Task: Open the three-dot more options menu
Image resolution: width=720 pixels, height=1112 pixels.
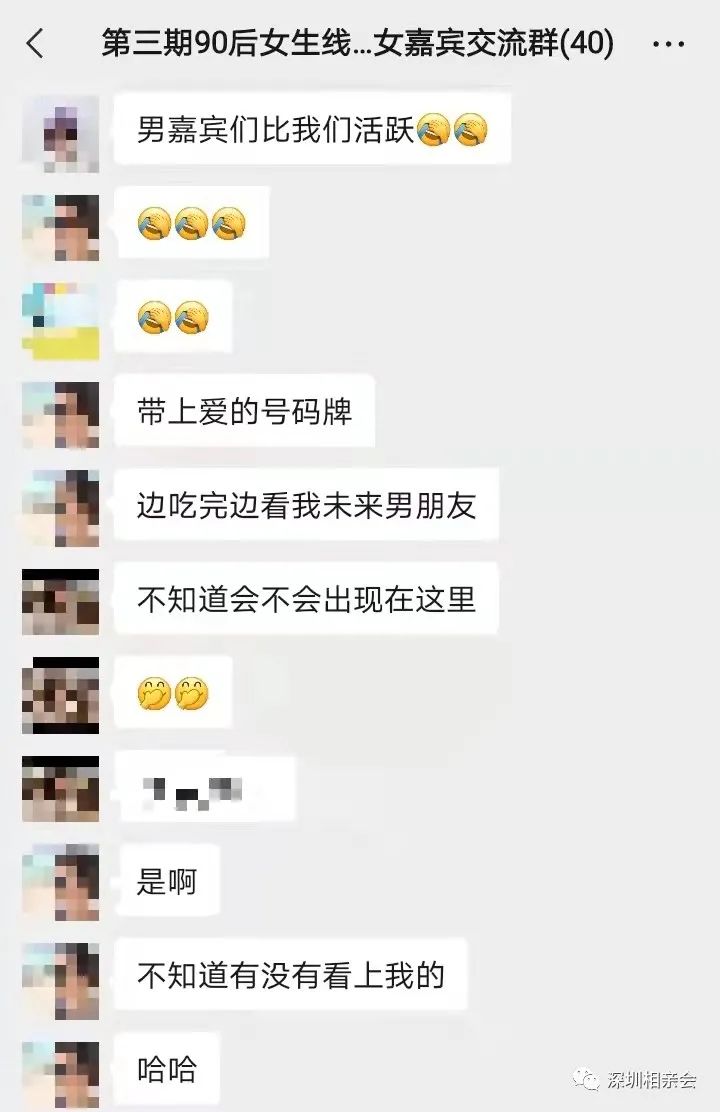Action: tap(668, 44)
